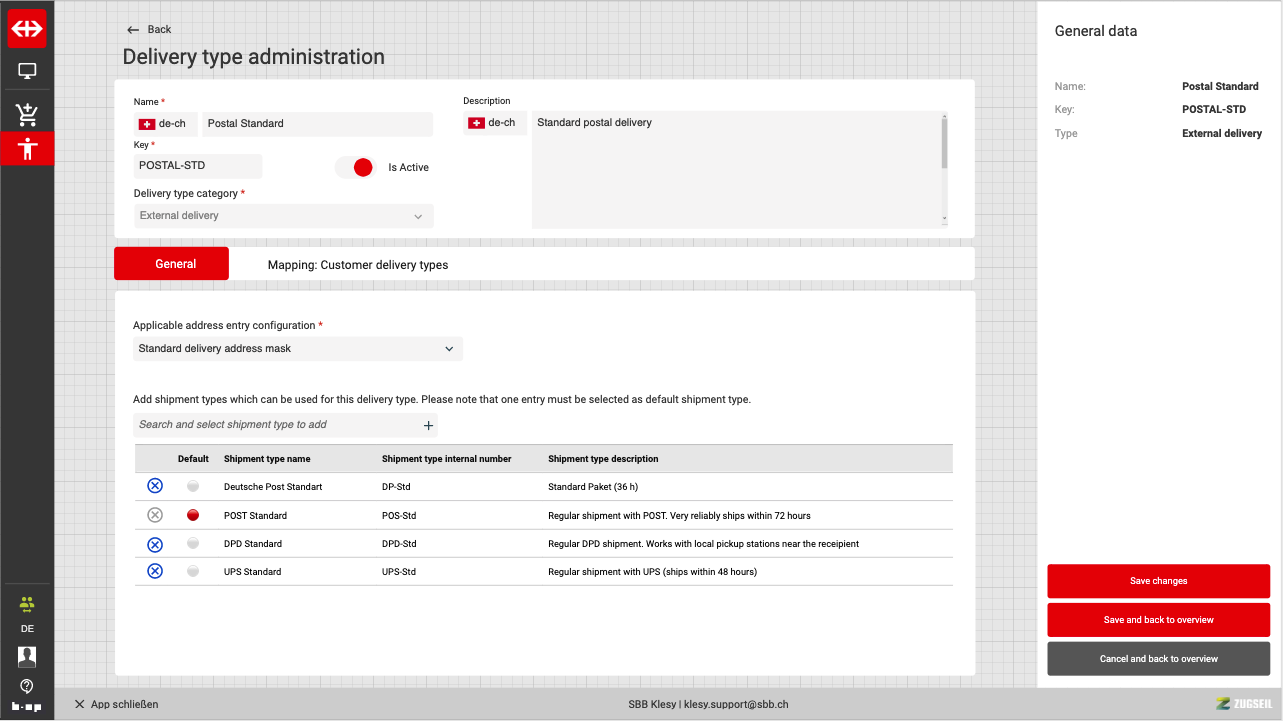This screenshot has width=1283, height=721.
Task: Click Cancel and back to overview
Action: point(1158,659)
